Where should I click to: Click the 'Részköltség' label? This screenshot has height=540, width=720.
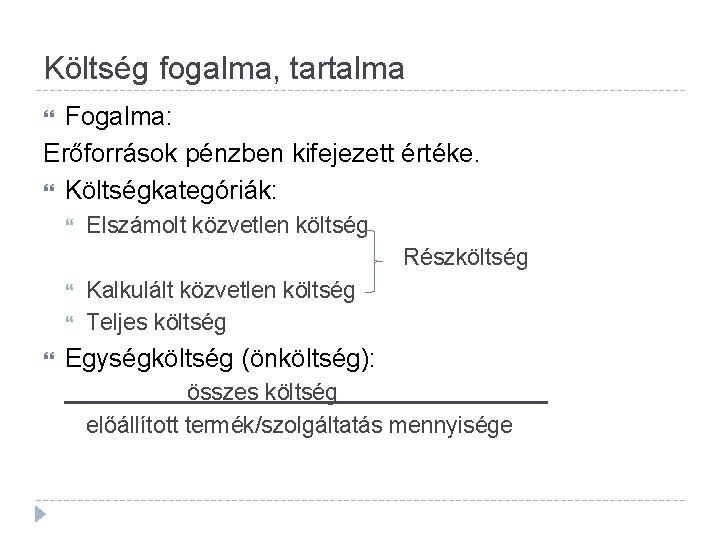tap(466, 257)
